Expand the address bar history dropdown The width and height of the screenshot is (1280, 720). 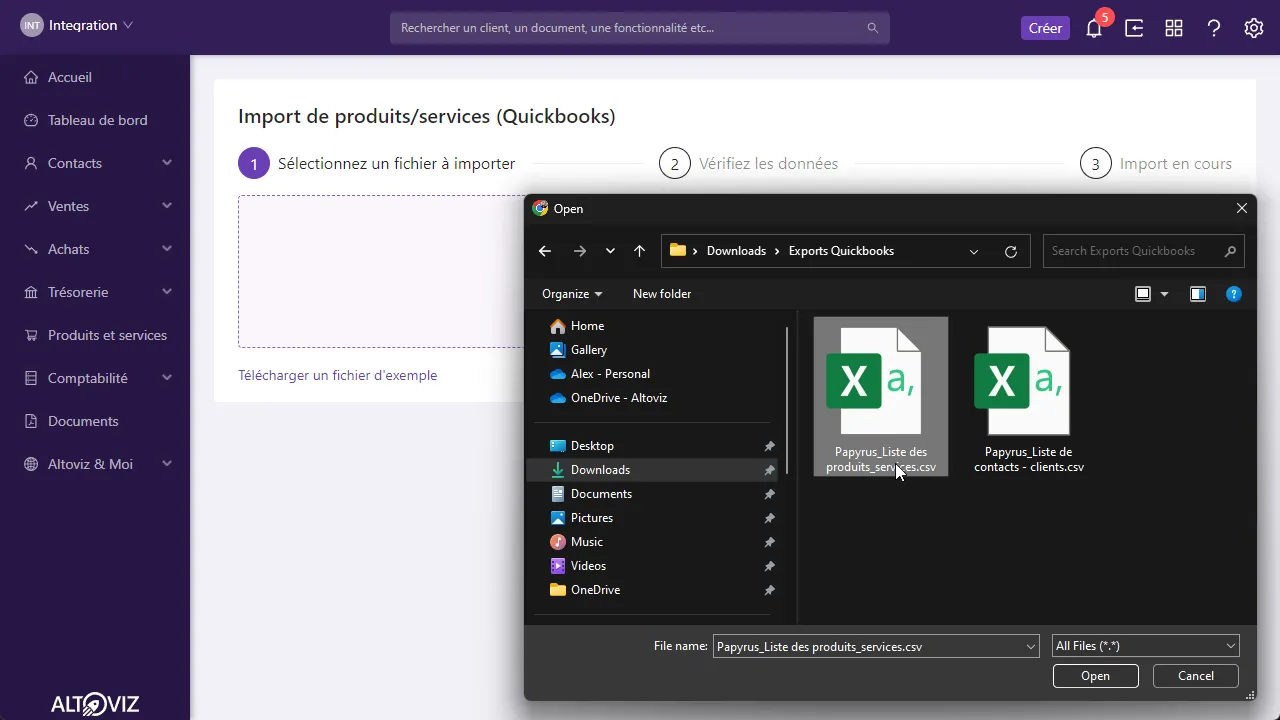[974, 251]
